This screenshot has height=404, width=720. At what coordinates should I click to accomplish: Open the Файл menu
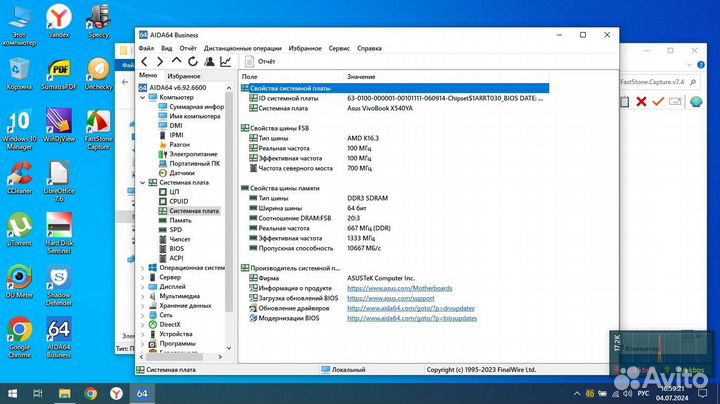(146, 48)
